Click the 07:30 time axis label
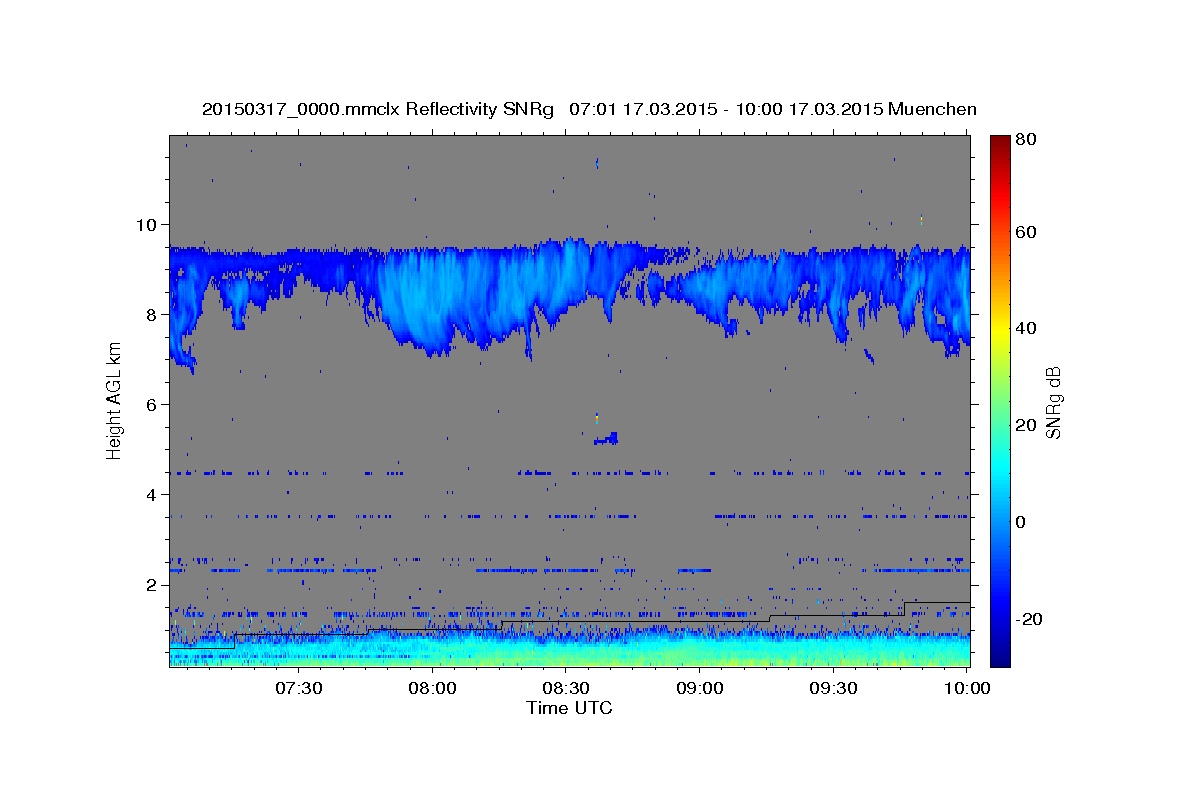 click(x=299, y=688)
